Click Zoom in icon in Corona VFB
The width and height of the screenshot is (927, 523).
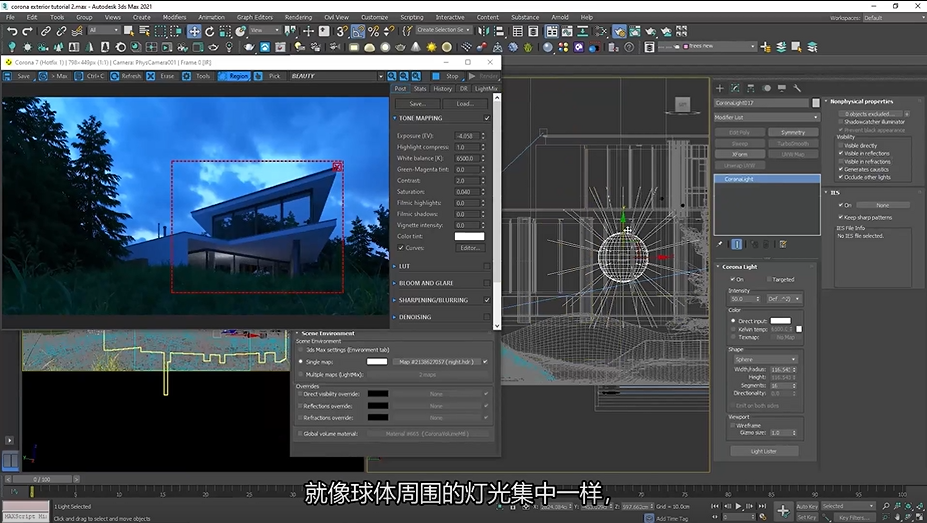391,76
